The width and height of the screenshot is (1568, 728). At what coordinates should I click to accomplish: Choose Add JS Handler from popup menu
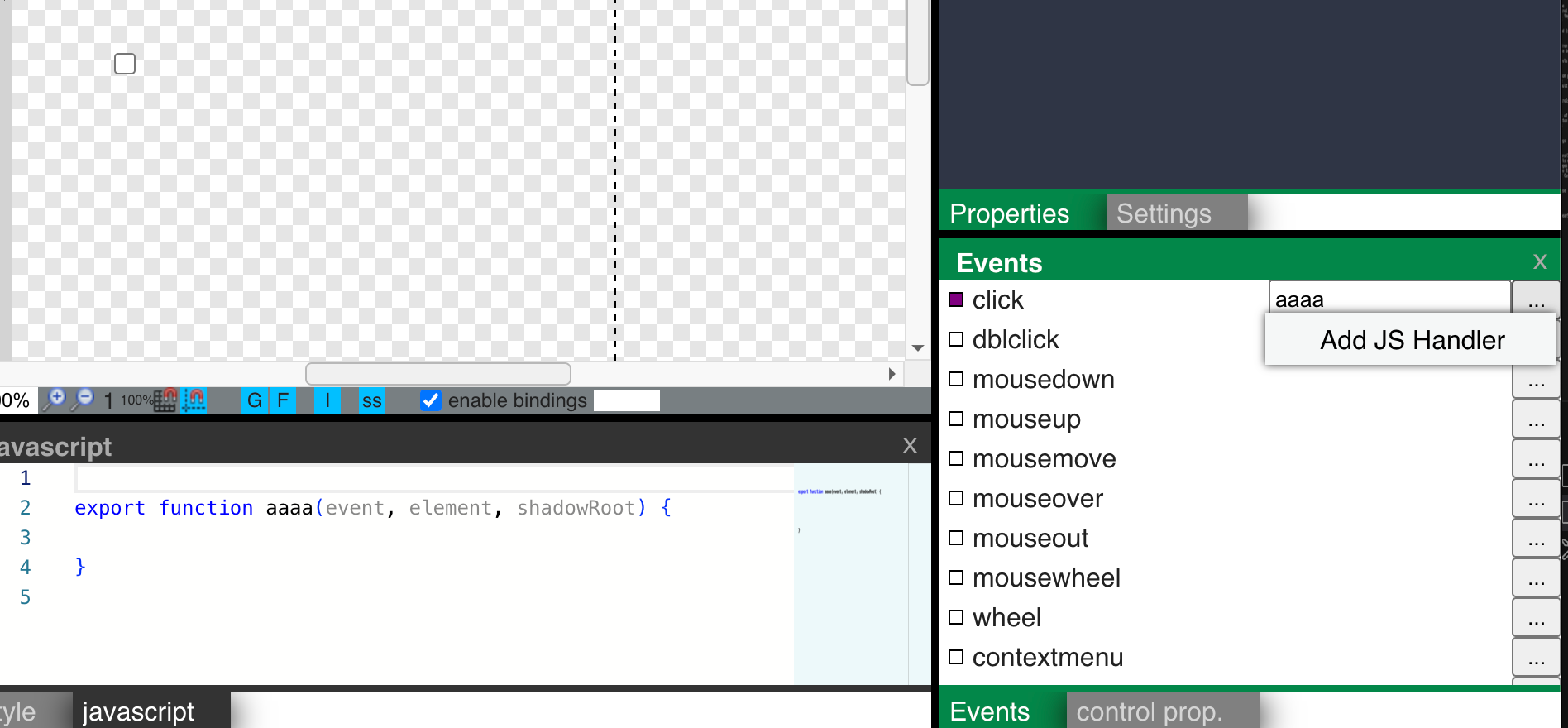pyautogui.click(x=1412, y=340)
